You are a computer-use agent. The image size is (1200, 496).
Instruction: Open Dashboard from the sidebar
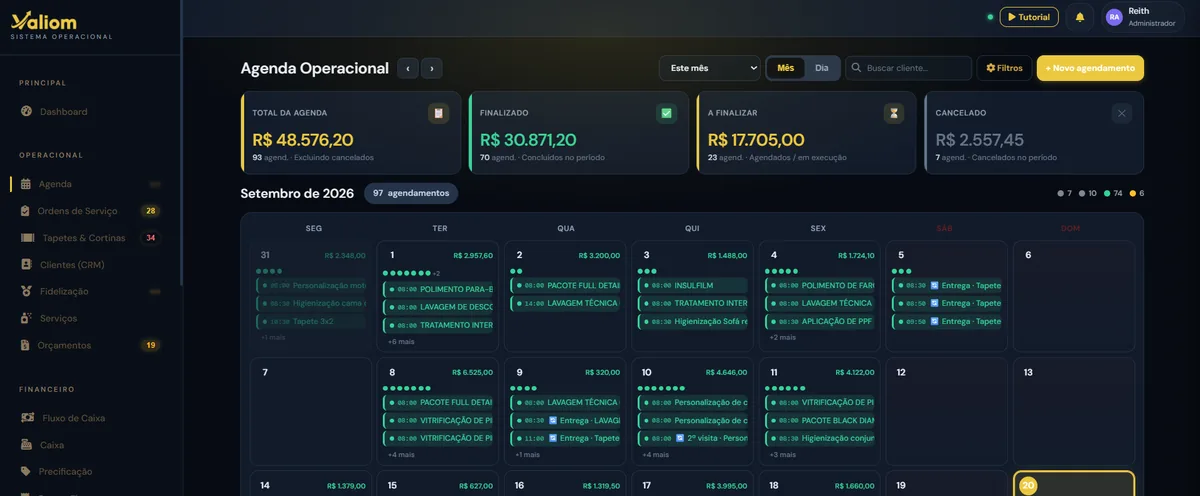63,111
